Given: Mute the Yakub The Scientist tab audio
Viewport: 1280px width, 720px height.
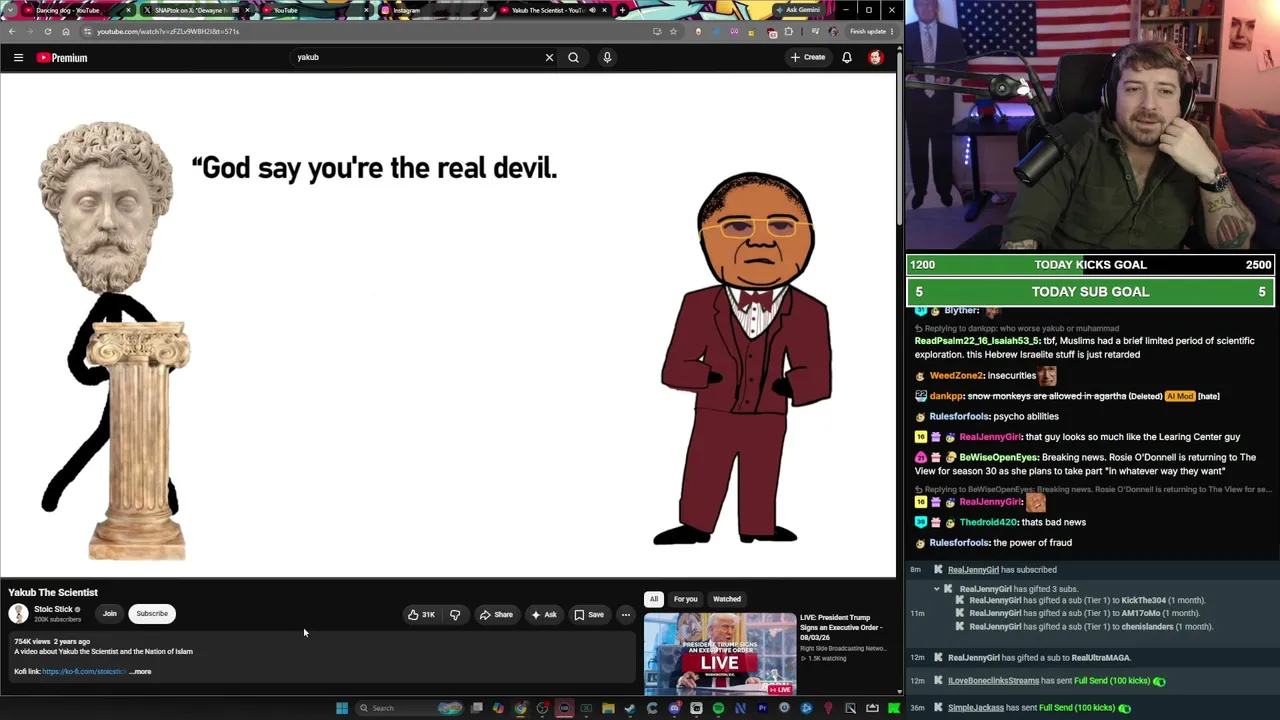Looking at the screenshot, I should click(x=592, y=10).
